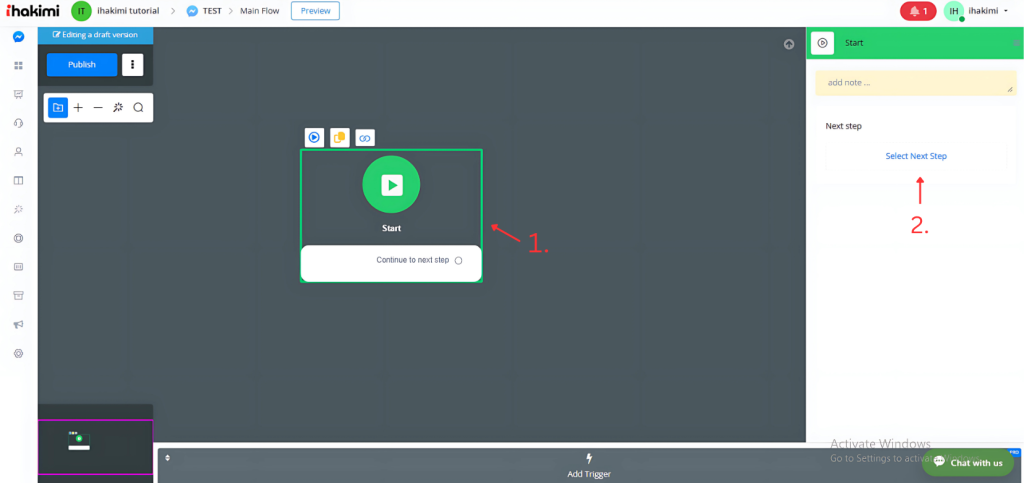Click the blue play icon above Start step
Viewport: 1024px width, 483px height.
(314, 138)
